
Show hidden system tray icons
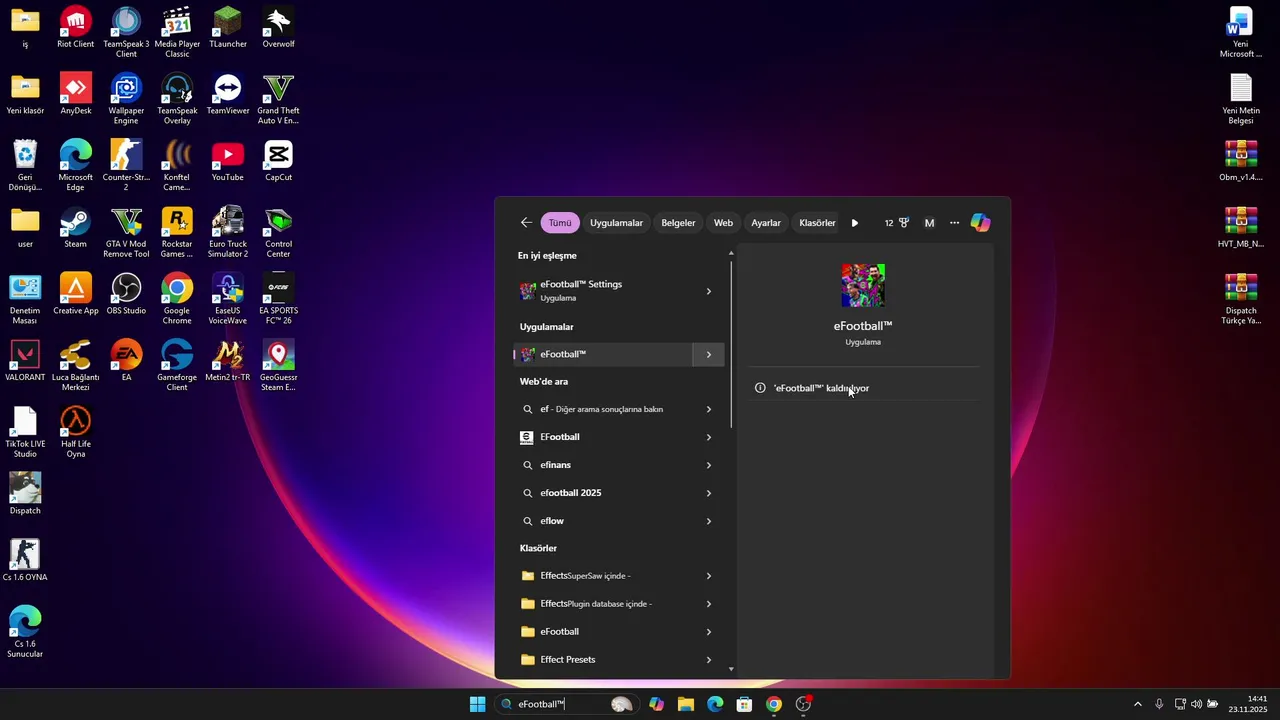(1137, 704)
